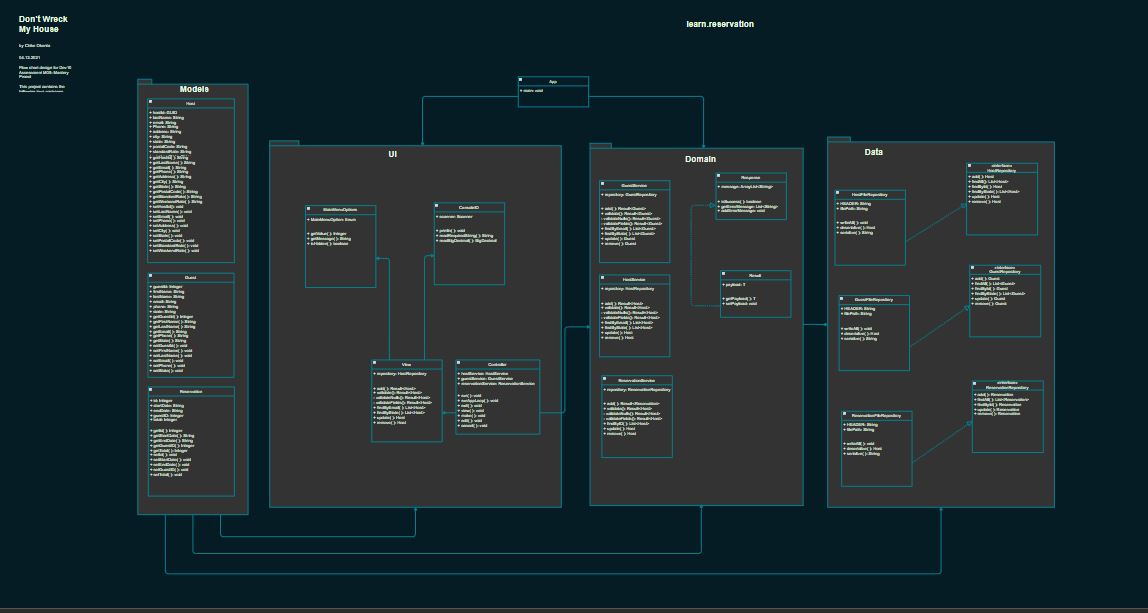Click '+ HEADER: String' in ReservationFileRepository
The width and height of the screenshot is (1148, 613).
click(862, 424)
